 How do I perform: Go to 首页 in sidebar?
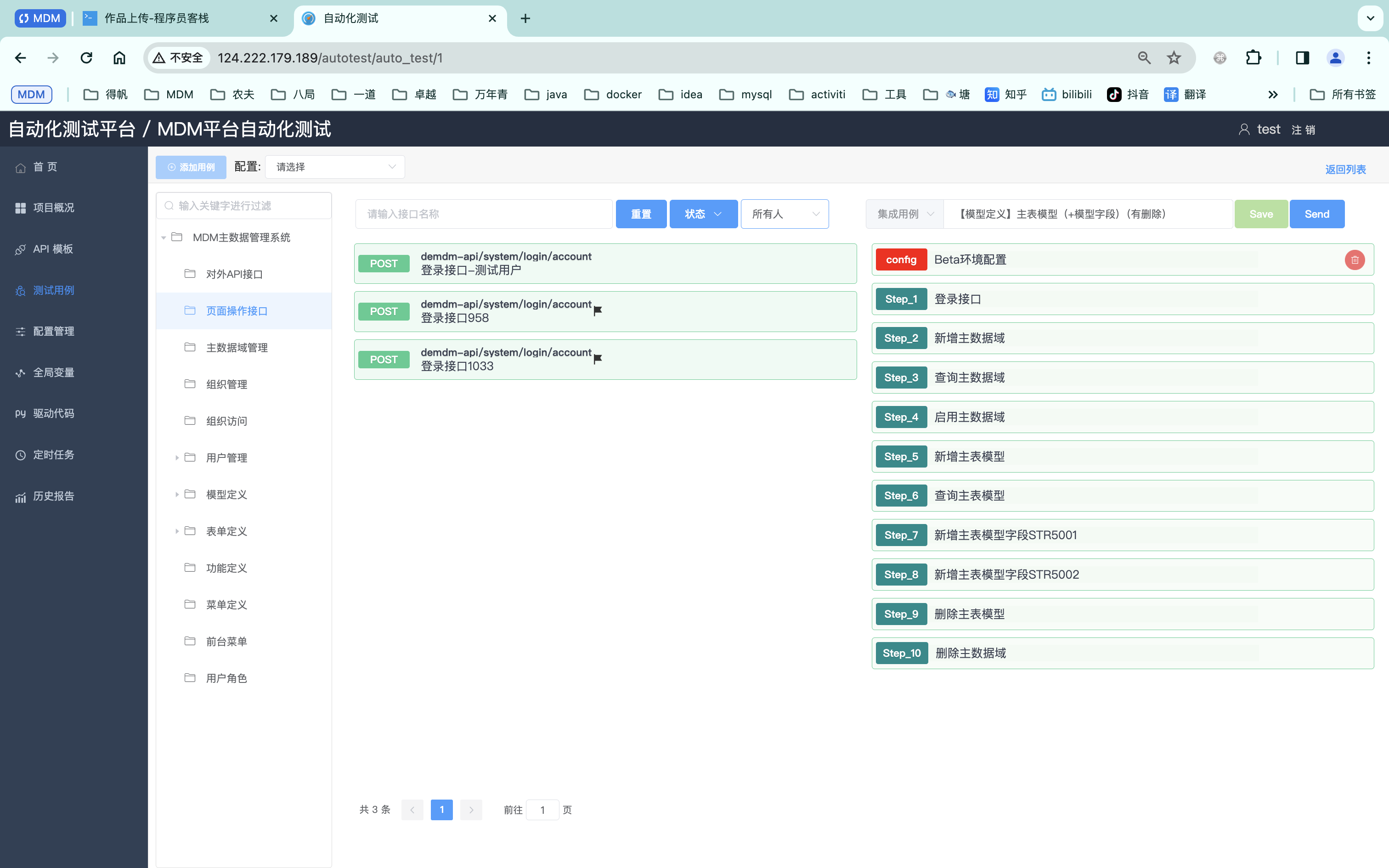click(x=73, y=167)
